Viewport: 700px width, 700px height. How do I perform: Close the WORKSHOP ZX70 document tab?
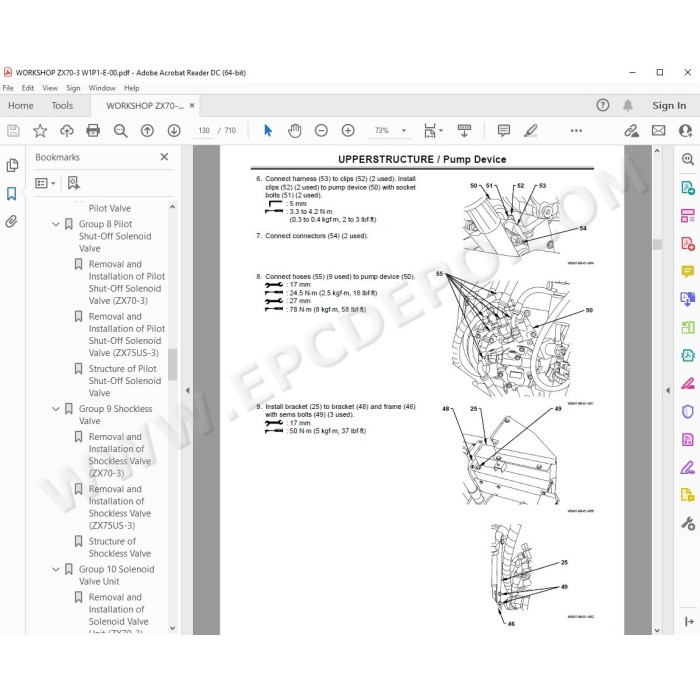coord(192,105)
